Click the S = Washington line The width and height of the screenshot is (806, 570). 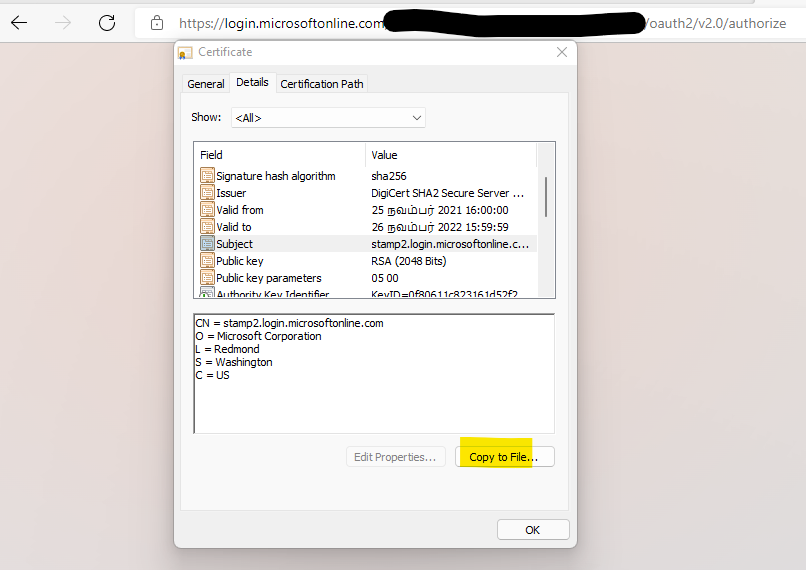(234, 362)
